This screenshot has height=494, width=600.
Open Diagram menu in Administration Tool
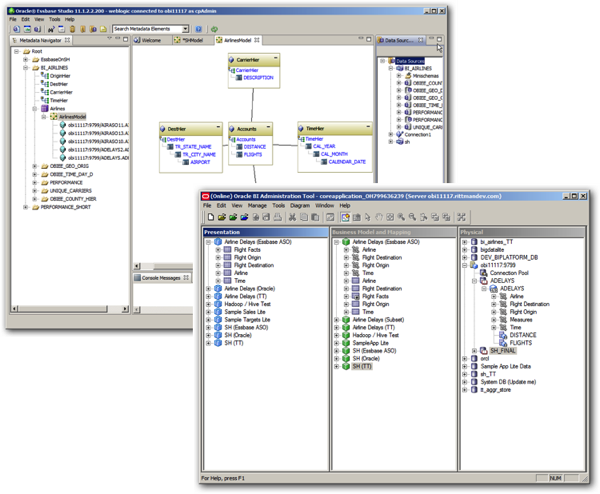(x=300, y=205)
